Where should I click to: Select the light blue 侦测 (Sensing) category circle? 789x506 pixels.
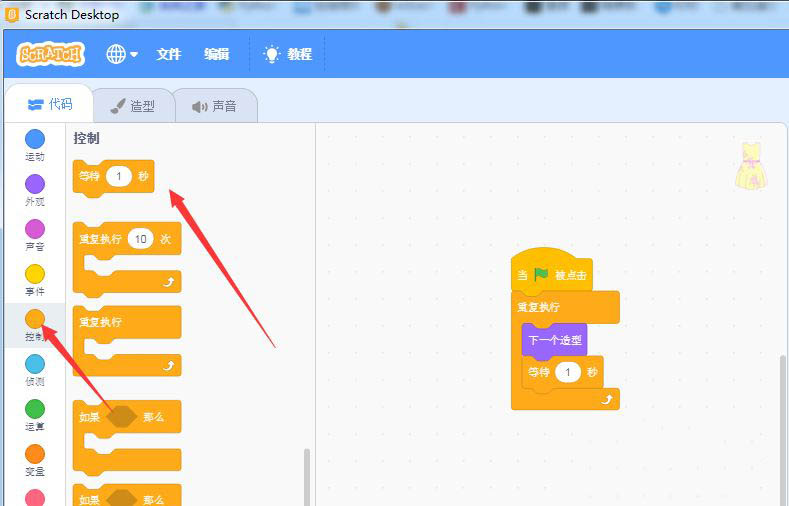tap(35, 364)
